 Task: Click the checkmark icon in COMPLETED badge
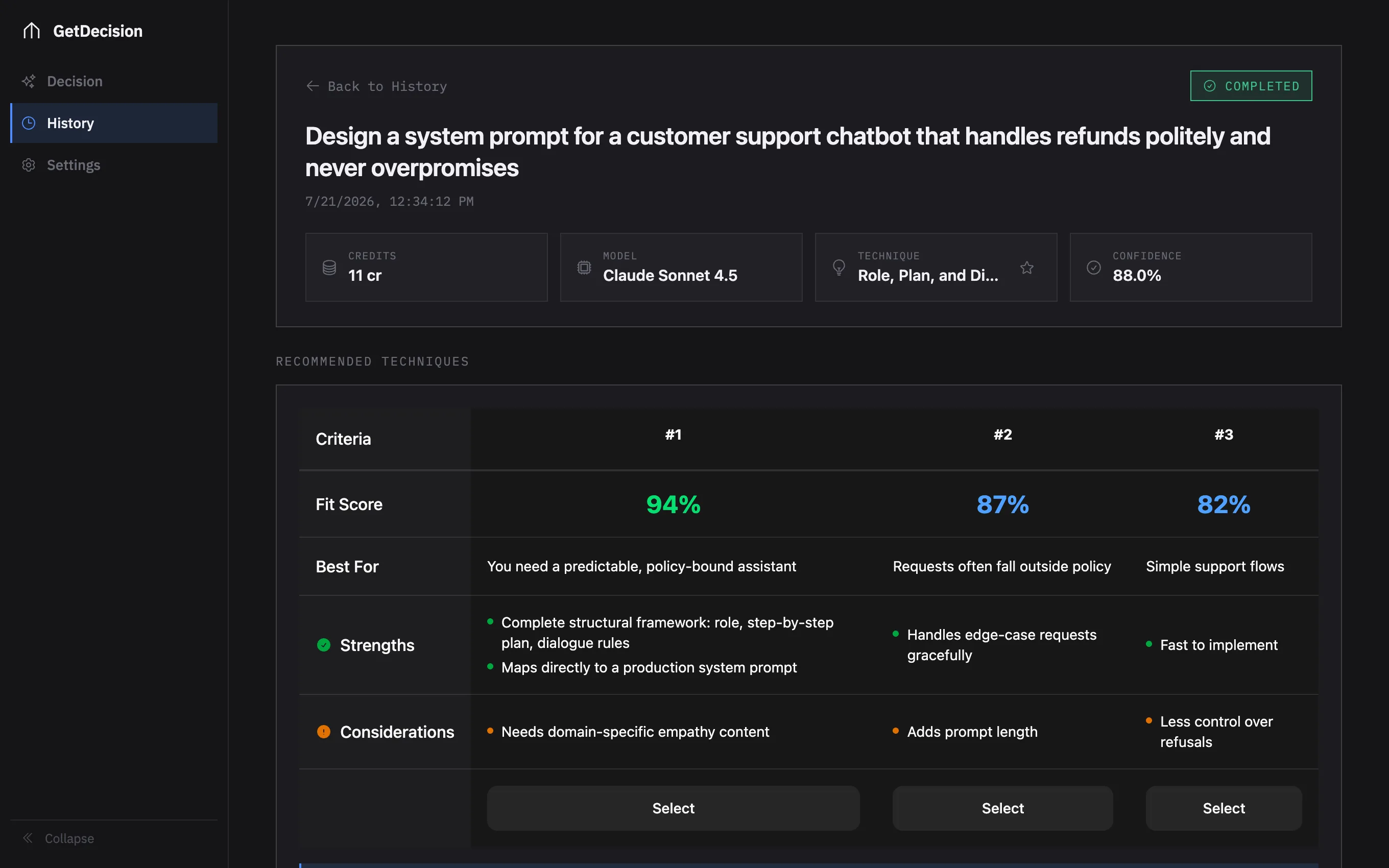1209,86
